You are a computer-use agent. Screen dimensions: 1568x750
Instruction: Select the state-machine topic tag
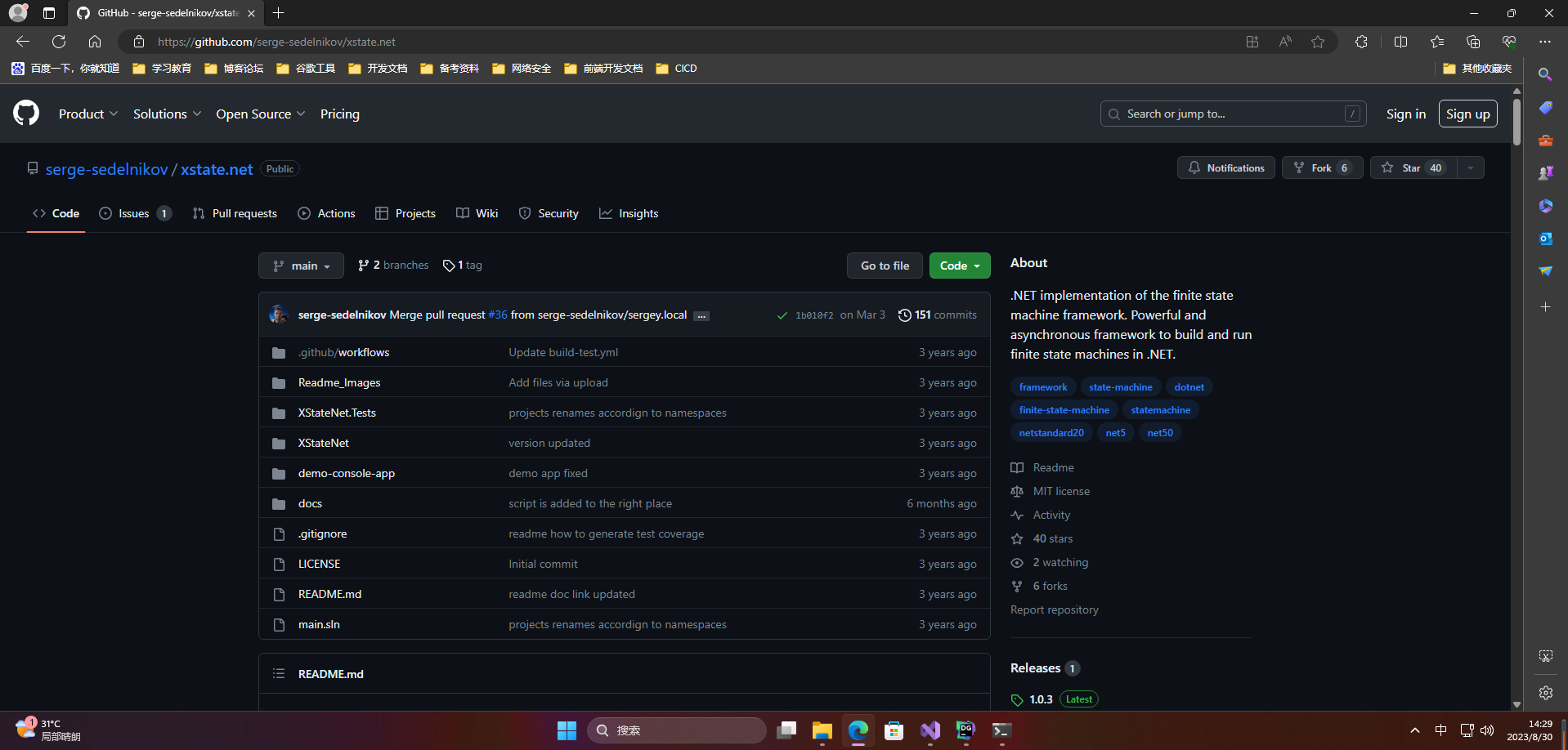pos(1120,387)
